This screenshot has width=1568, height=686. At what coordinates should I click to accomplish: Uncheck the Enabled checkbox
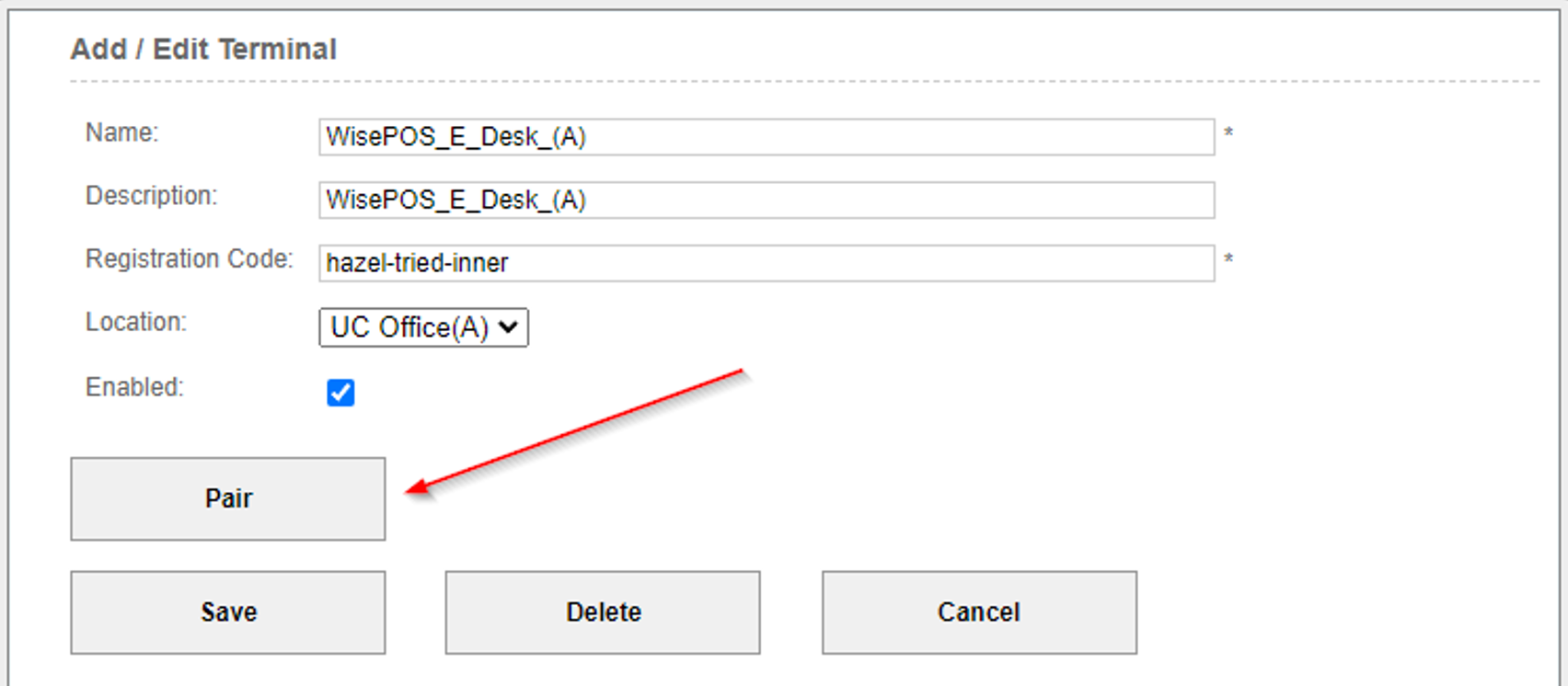tap(340, 393)
